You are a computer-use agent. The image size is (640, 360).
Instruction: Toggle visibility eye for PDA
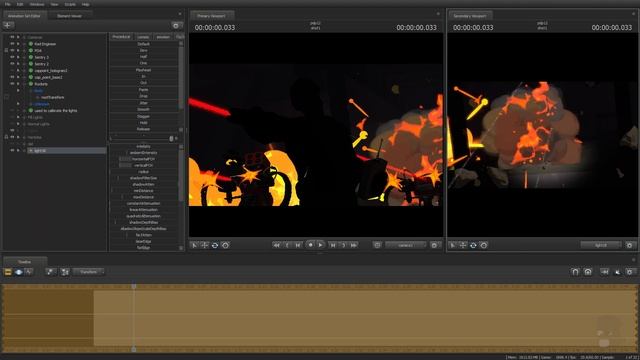12,50
